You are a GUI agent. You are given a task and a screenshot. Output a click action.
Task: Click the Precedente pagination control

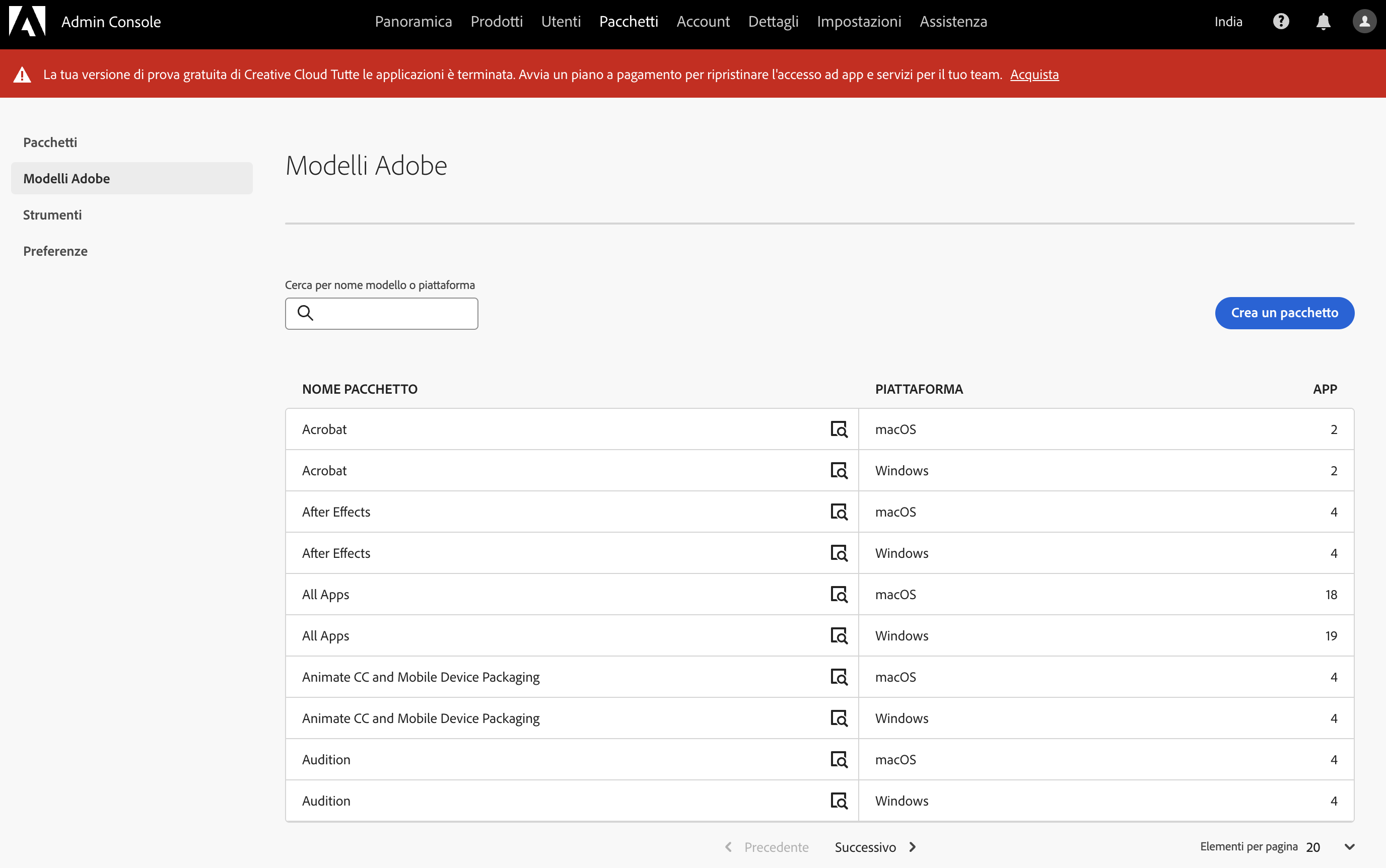click(767, 847)
